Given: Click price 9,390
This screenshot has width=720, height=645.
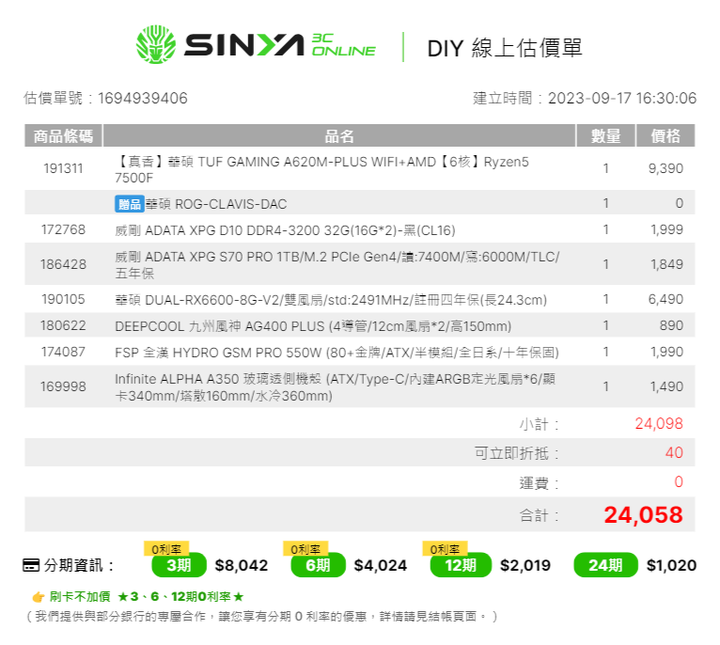Looking at the screenshot, I should [x=665, y=168].
